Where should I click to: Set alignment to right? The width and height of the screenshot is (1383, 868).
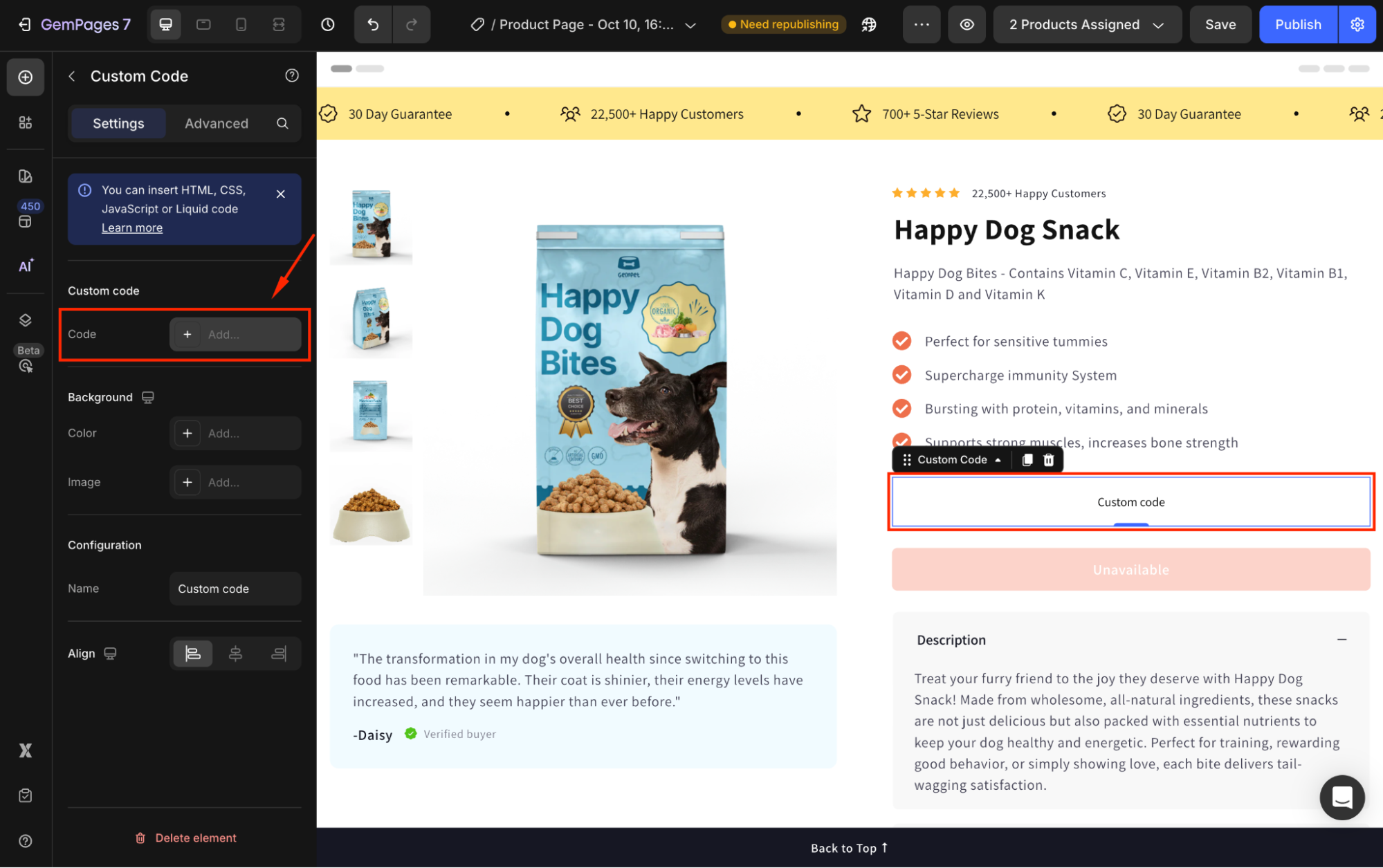(x=279, y=654)
